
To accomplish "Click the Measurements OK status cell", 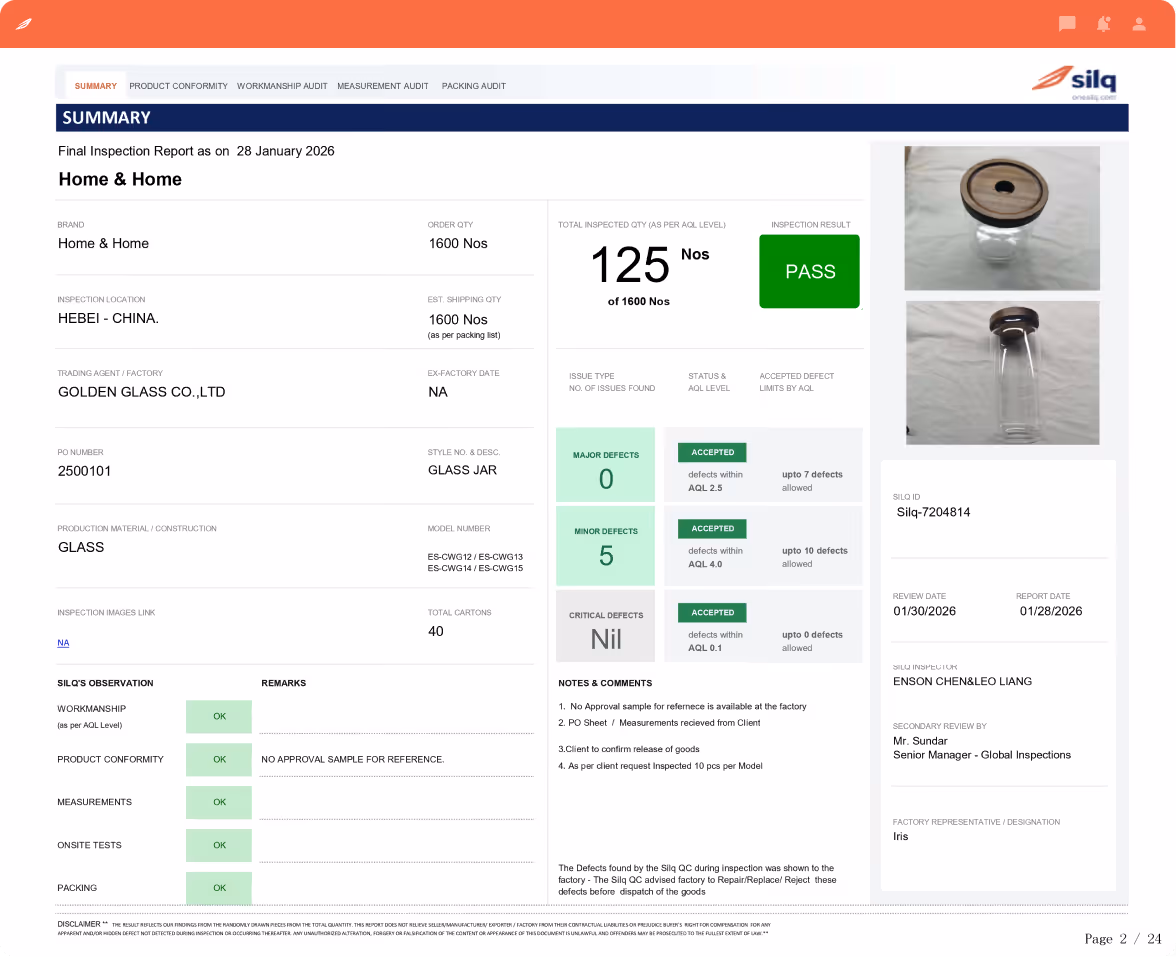I will (x=219, y=802).
